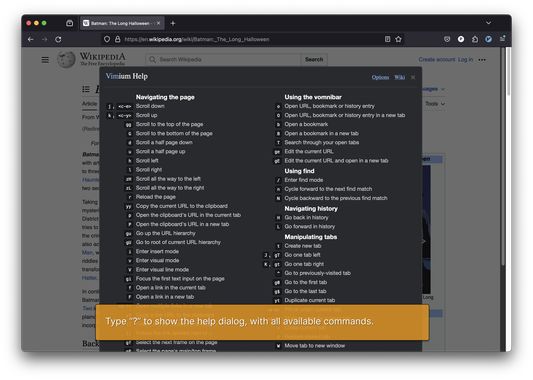
Task: Click 'Move tab to new window' entry
Action: (314, 346)
